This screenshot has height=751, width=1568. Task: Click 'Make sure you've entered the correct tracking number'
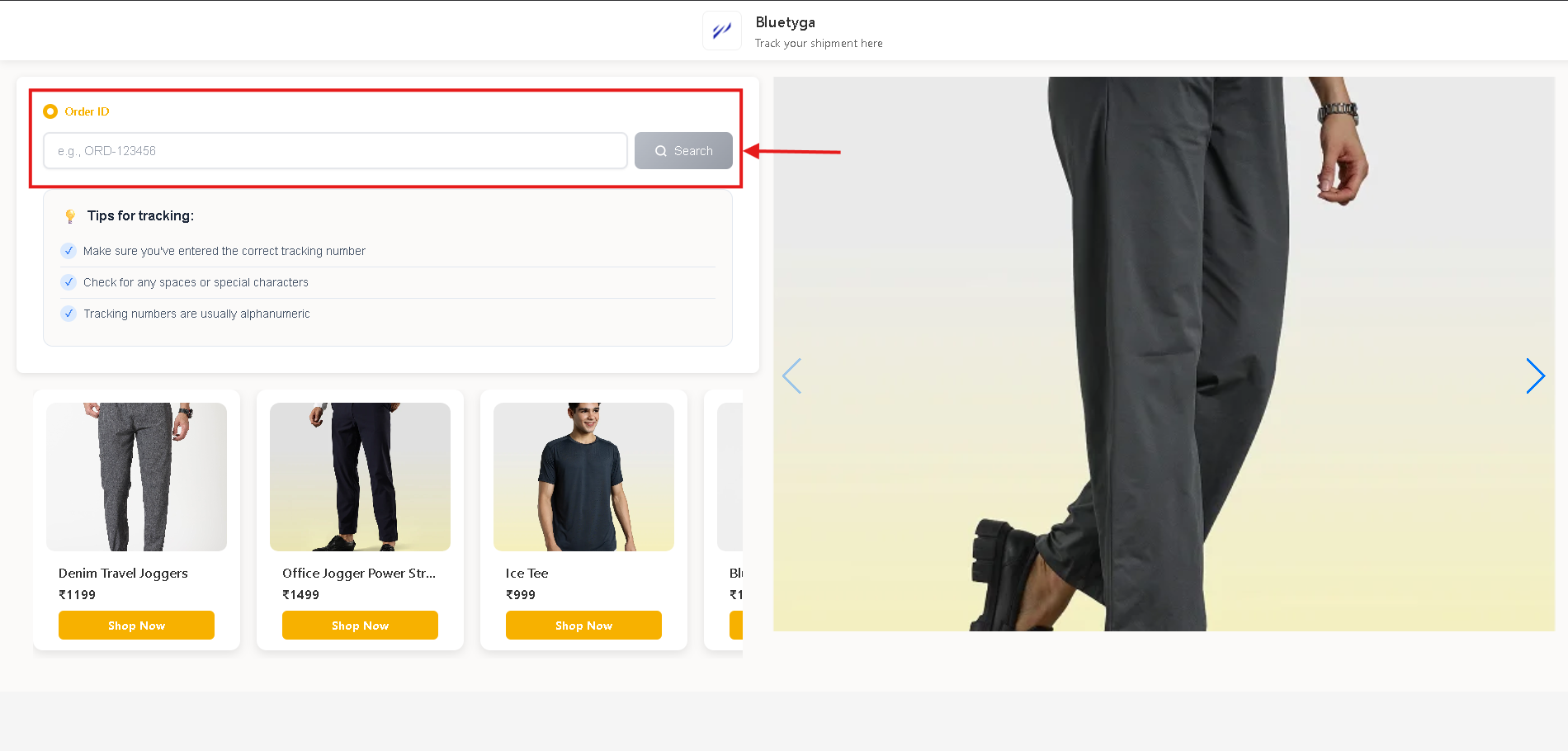tap(224, 251)
